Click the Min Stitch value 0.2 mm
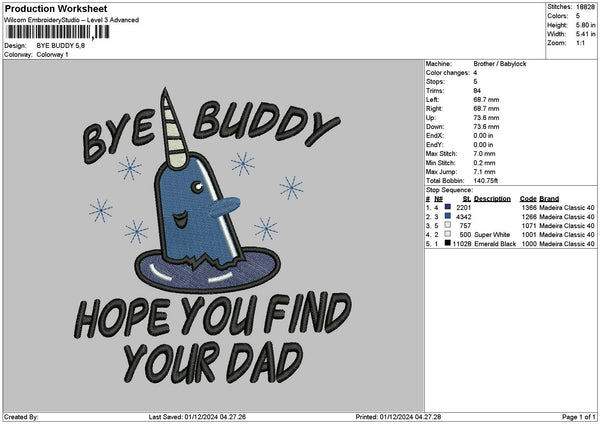Screen dimensions: 600x424 pyautogui.click(x=484, y=163)
